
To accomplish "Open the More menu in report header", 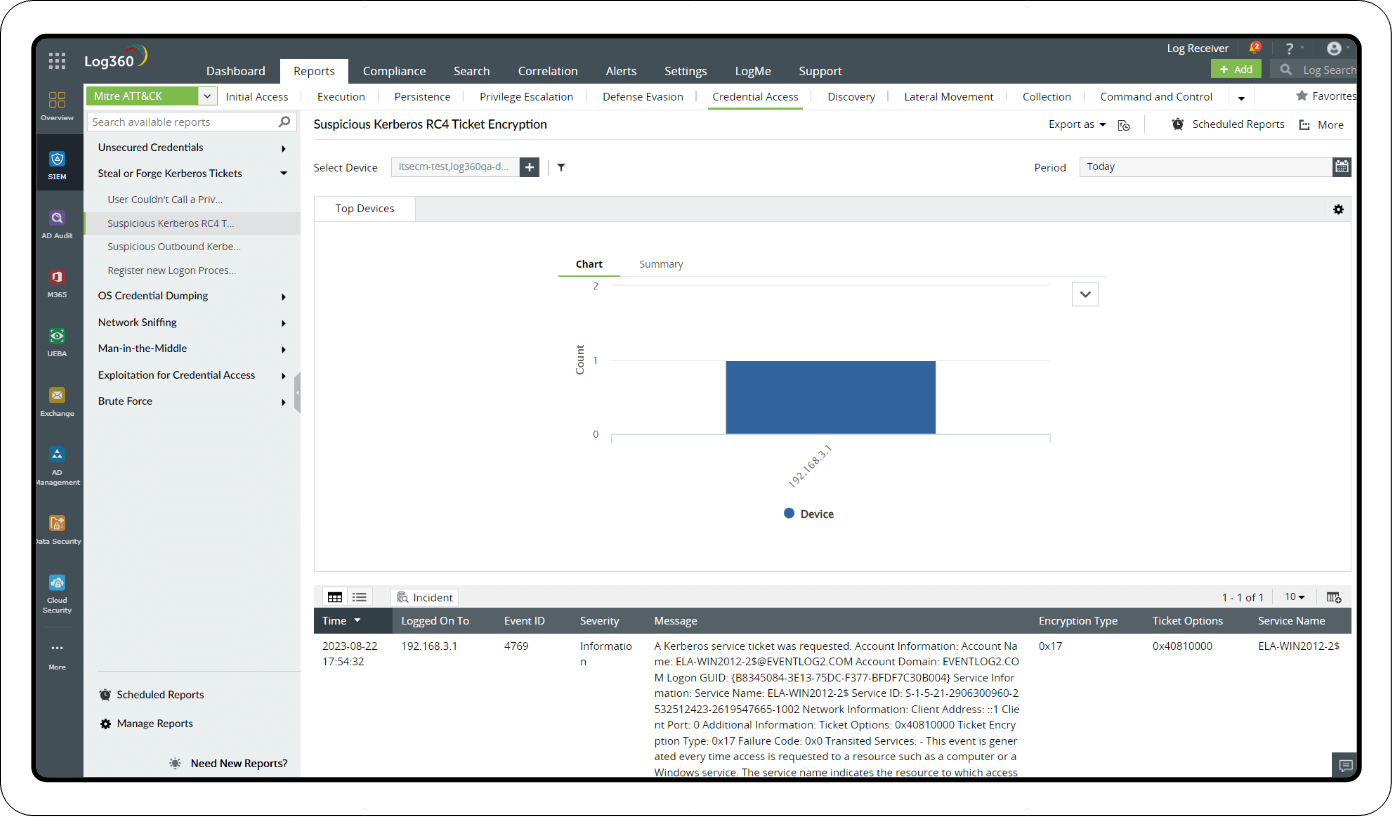I will click(1322, 125).
